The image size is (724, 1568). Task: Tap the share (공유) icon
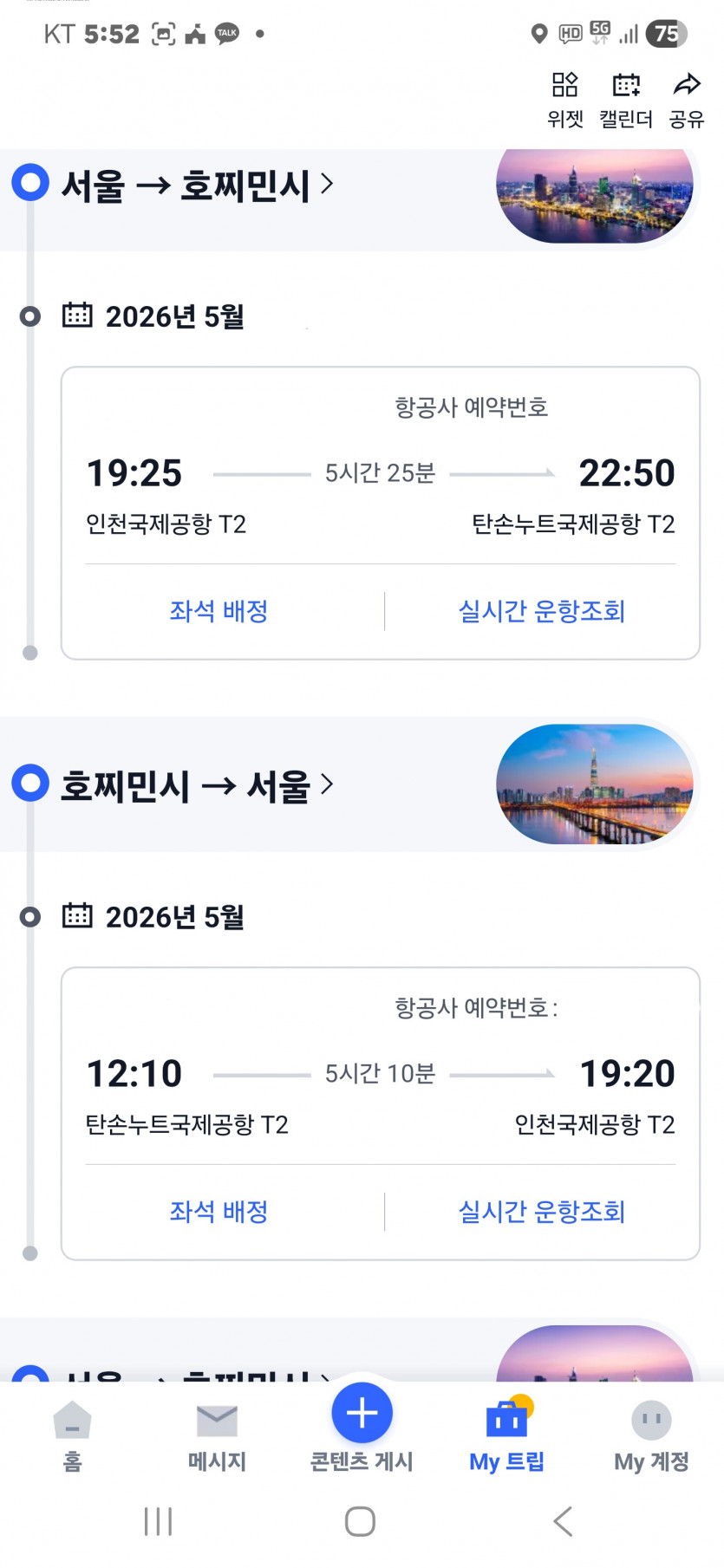(x=687, y=99)
